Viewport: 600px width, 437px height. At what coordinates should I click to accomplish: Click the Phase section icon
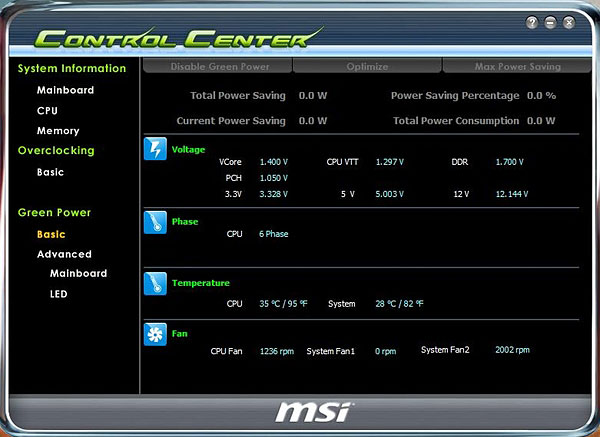[155, 222]
